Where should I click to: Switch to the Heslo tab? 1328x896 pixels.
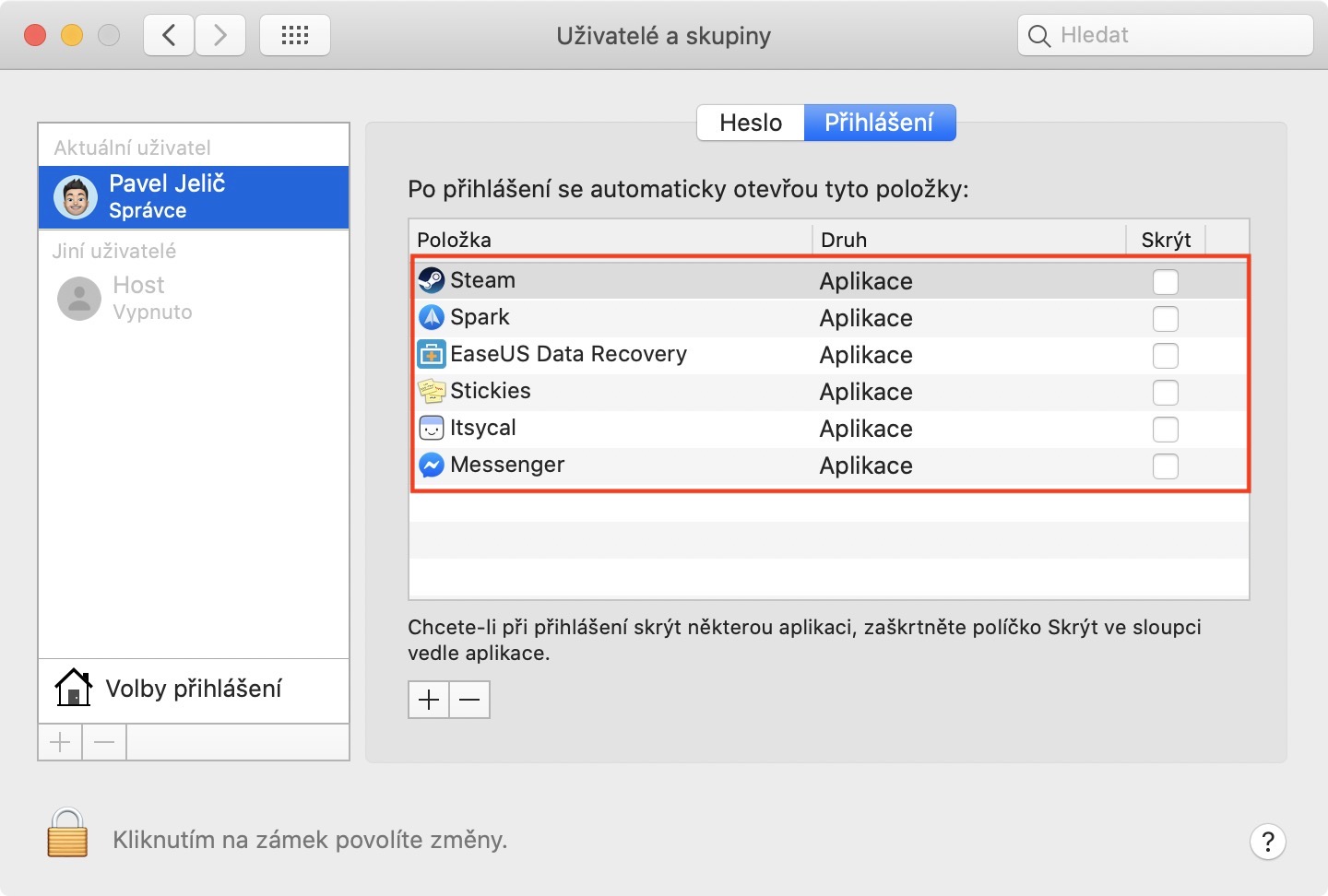tap(751, 123)
